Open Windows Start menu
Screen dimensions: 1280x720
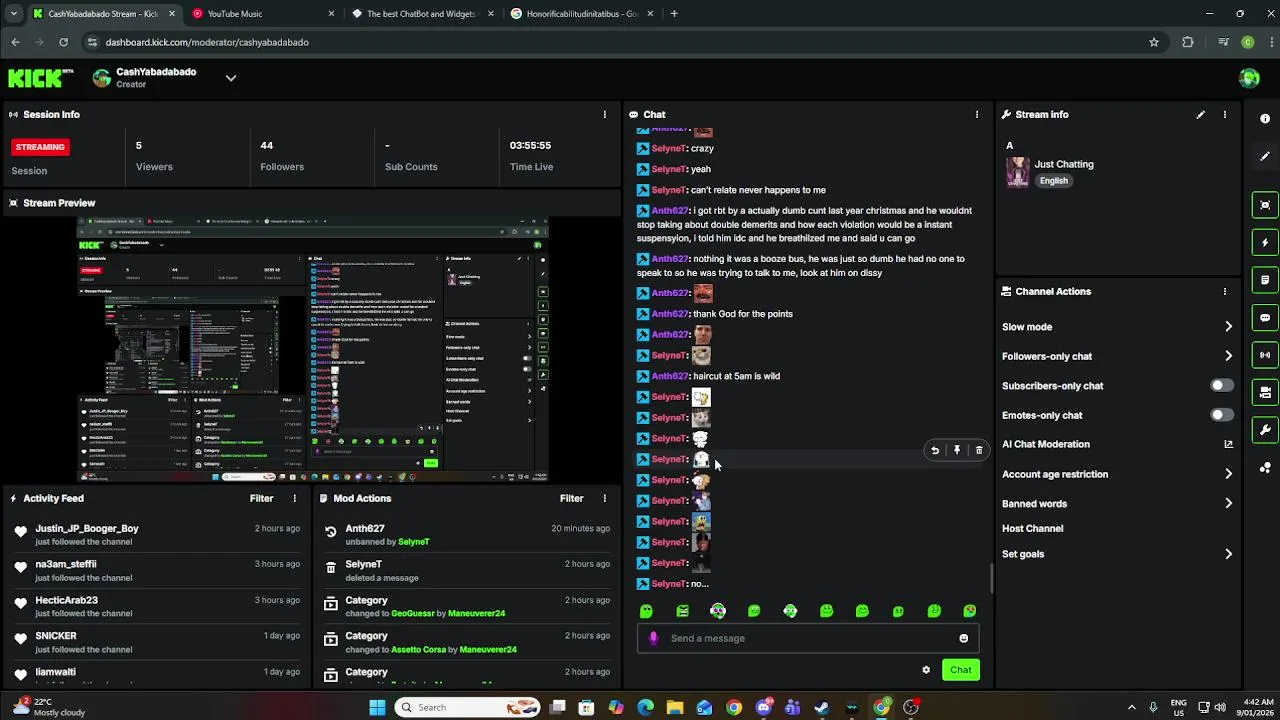pos(377,707)
